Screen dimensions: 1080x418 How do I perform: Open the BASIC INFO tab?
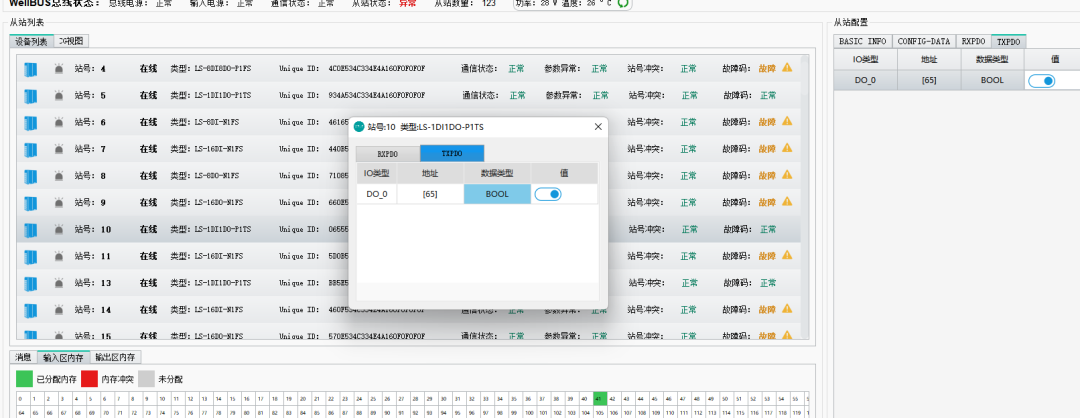[862, 41]
